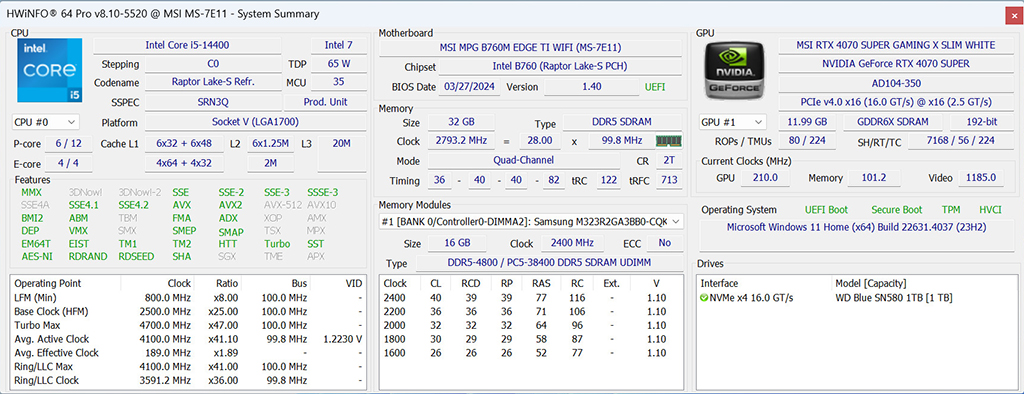The image size is (1024, 394).
Task: Click the Prod. Unit field
Action: click(325, 102)
